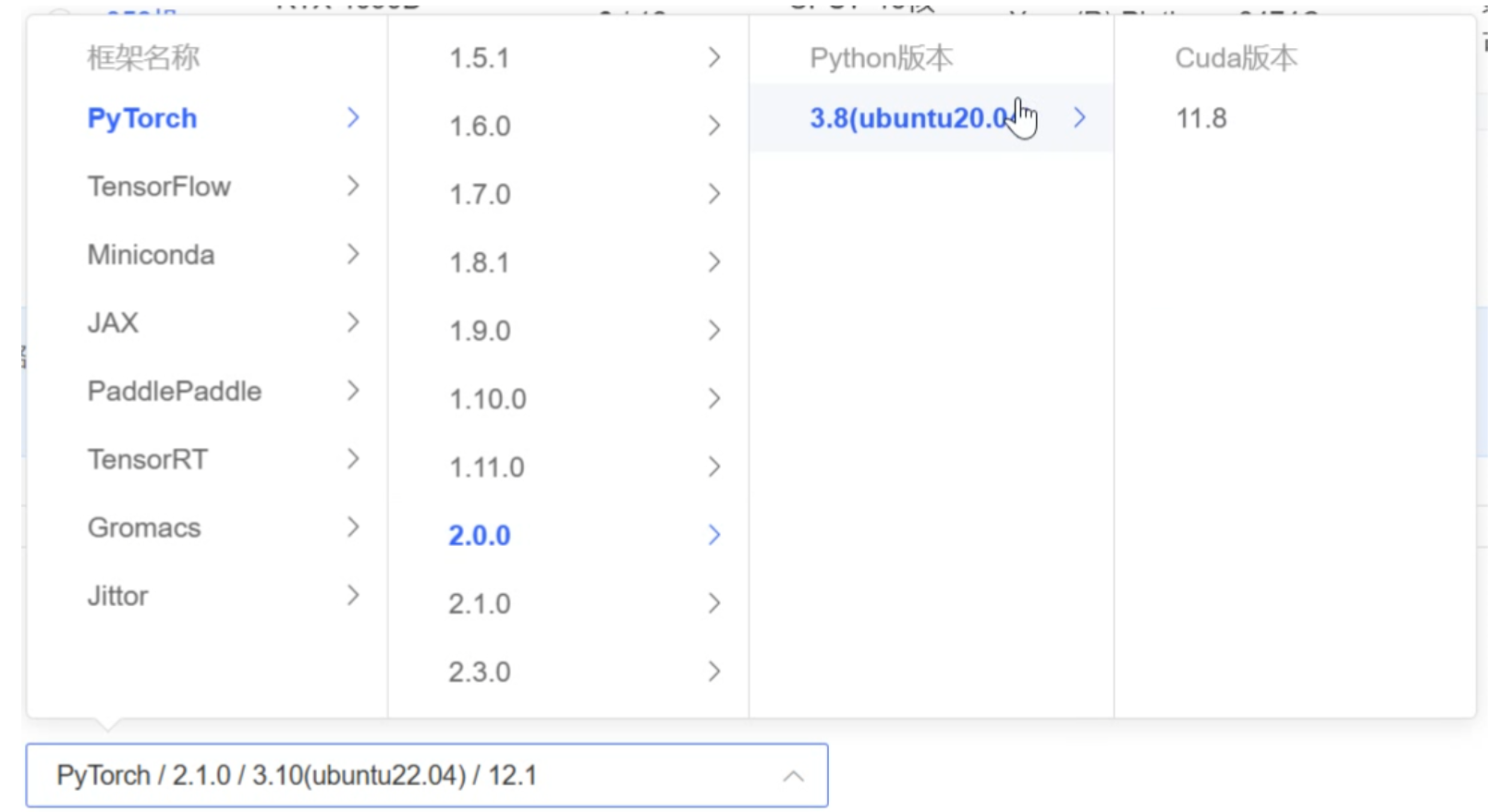This screenshot has width=1498, height=812.
Task: Select PyTorch framework
Action: (141, 118)
